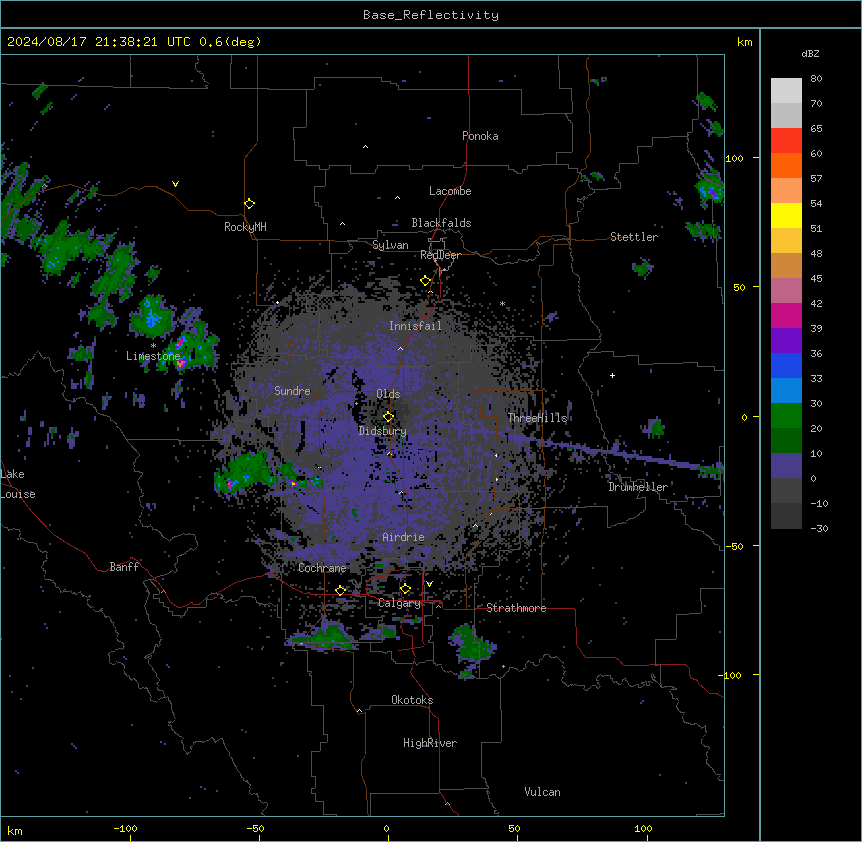Click the yellow diamond marker south of RedDeer
This screenshot has height=842, width=862.
point(425,281)
